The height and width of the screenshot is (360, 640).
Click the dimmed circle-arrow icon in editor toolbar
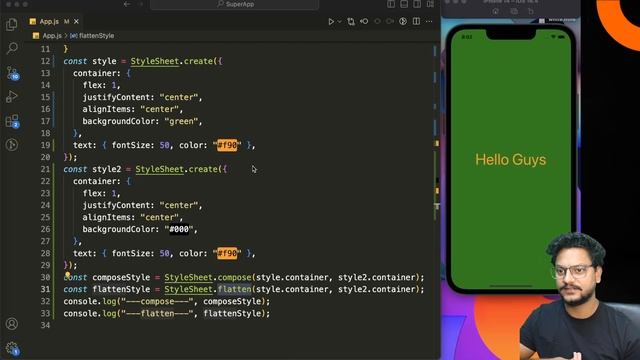tap(390, 21)
